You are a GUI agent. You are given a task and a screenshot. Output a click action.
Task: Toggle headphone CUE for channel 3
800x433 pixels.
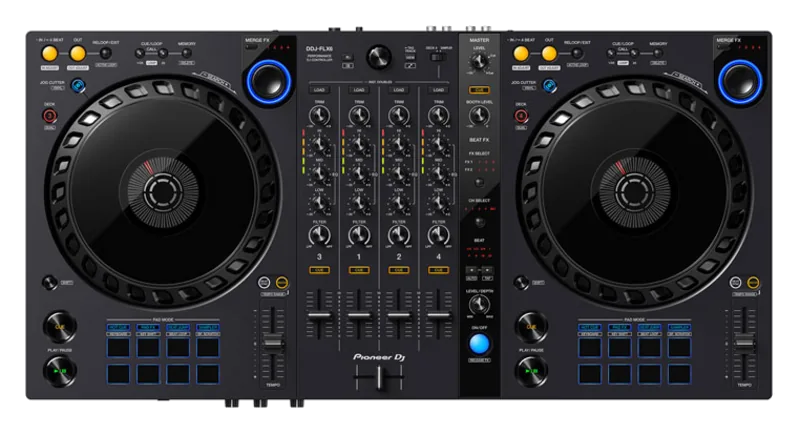coord(319,270)
